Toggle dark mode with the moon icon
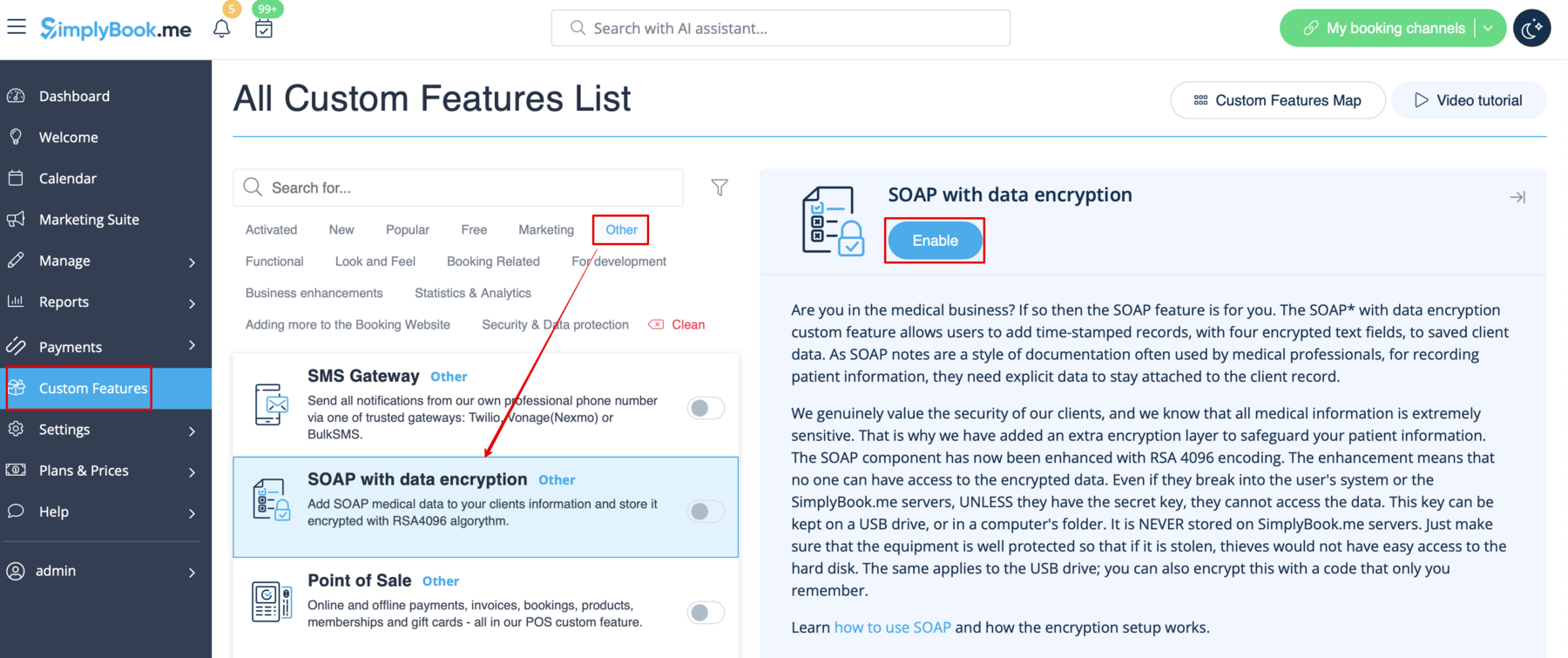Image resolution: width=1568 pixels, height=658 pixels. tap(1531, 27)
